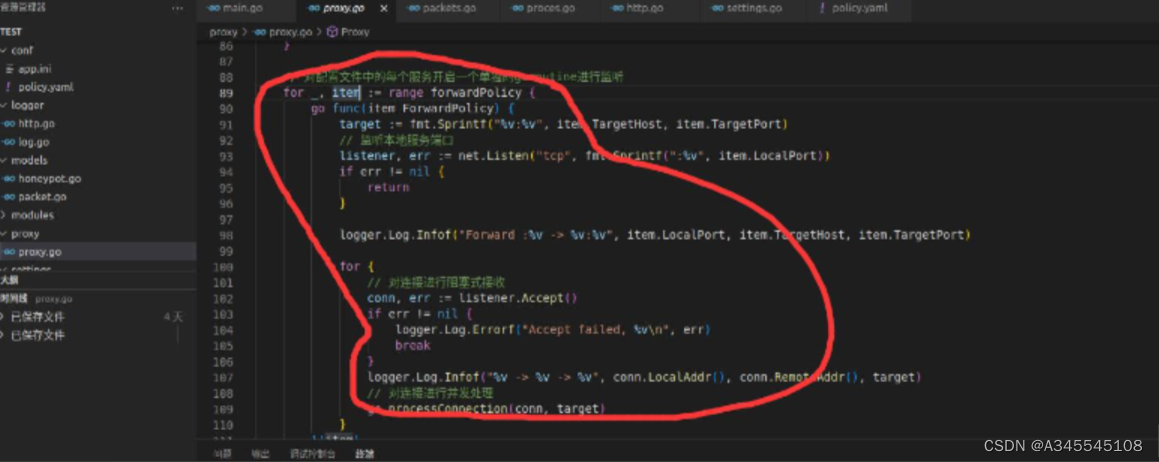Expand the second 已保存文件 timeline entry
Viewport: 1159px width, 462px height.
[37, 336]
